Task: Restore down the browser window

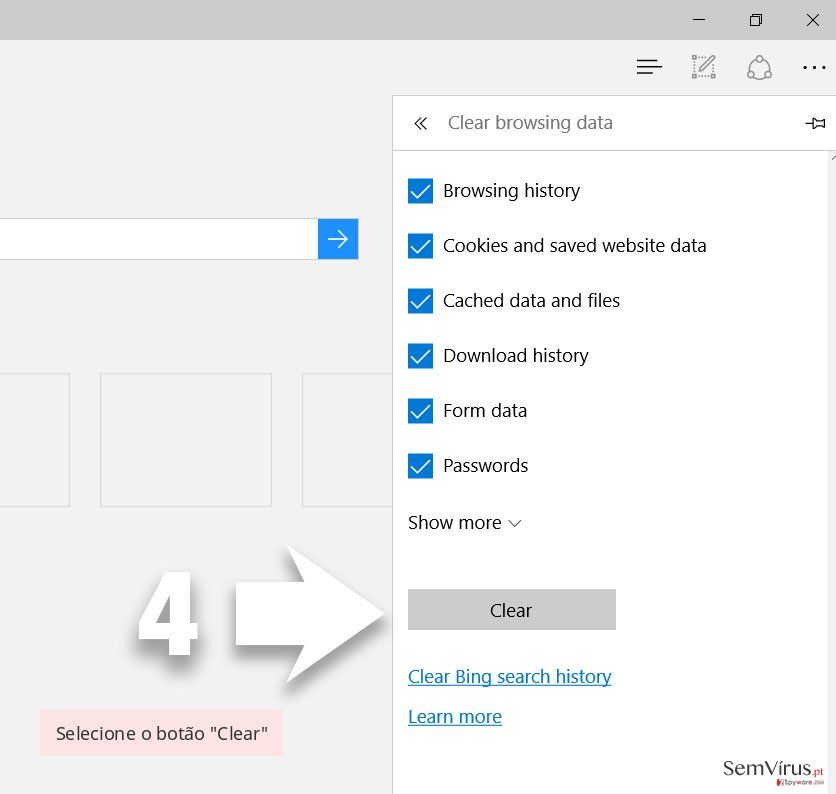Action: [755, 20]
